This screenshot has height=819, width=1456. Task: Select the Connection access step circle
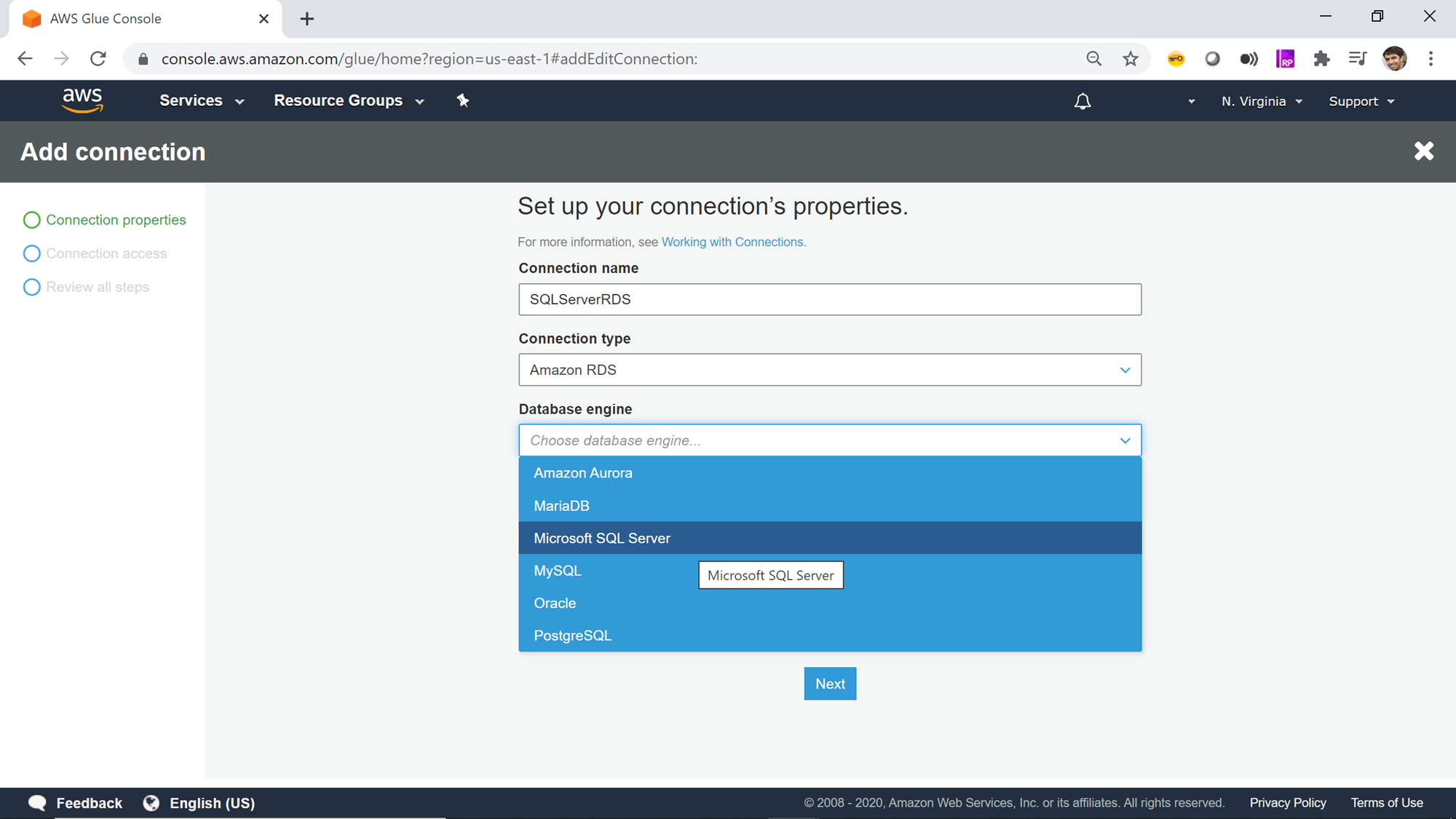[31, 253]
